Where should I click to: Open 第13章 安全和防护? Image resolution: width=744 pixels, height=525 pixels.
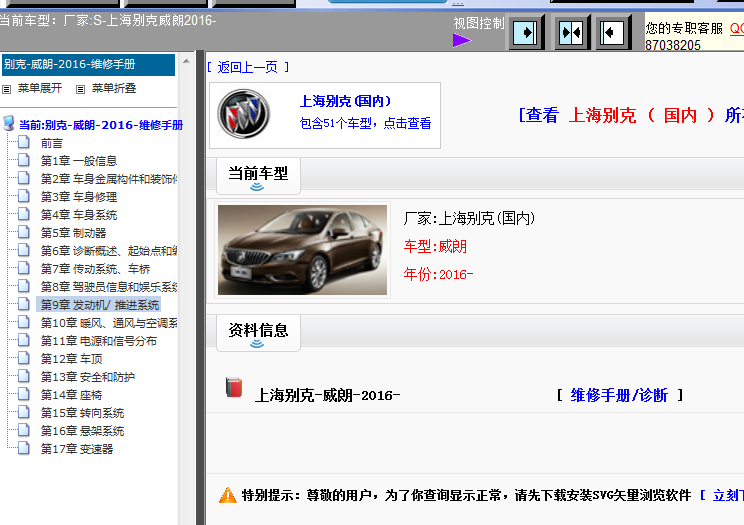[x=87, y=377]
